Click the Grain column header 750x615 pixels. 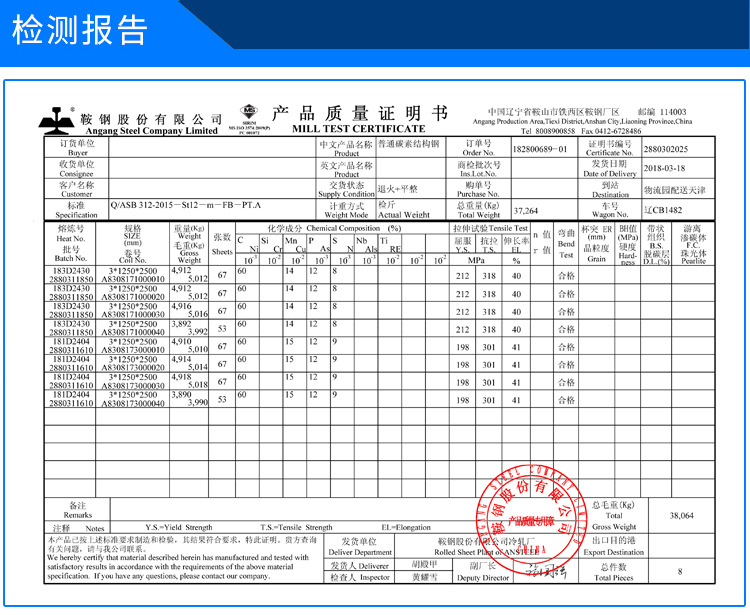coord(596,259)
